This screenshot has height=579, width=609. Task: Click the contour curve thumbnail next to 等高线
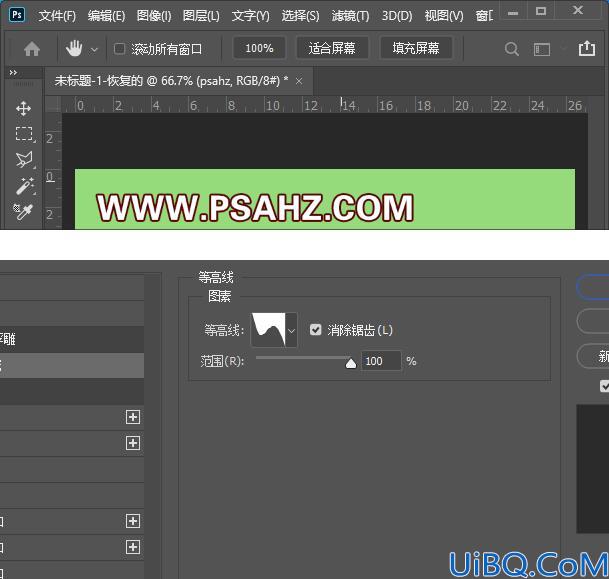coord(268,330)
